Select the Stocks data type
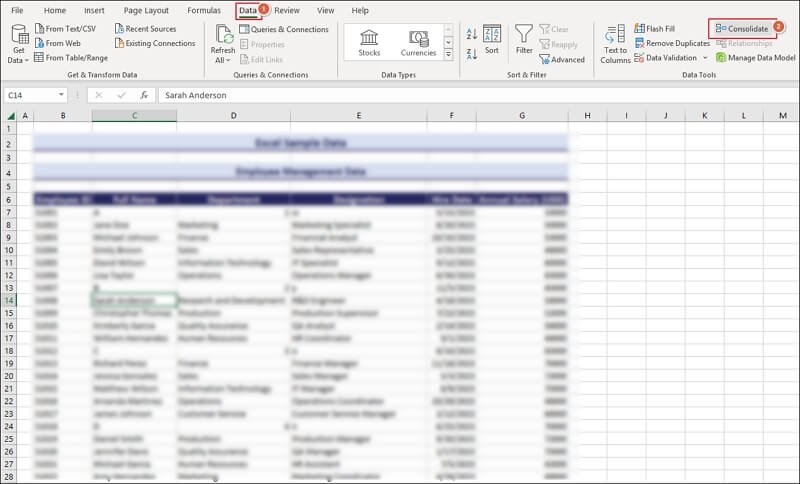 click(x=369, y=42)
